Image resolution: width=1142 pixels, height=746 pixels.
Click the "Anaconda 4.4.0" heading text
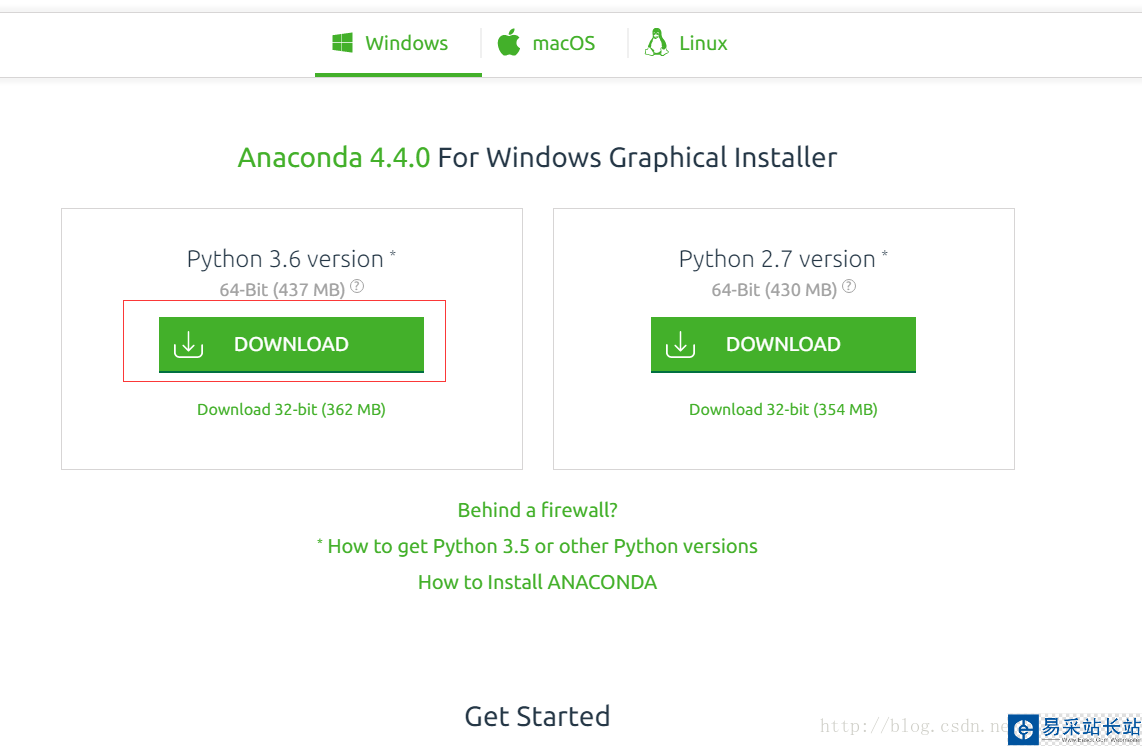click(x=334, y=158)
